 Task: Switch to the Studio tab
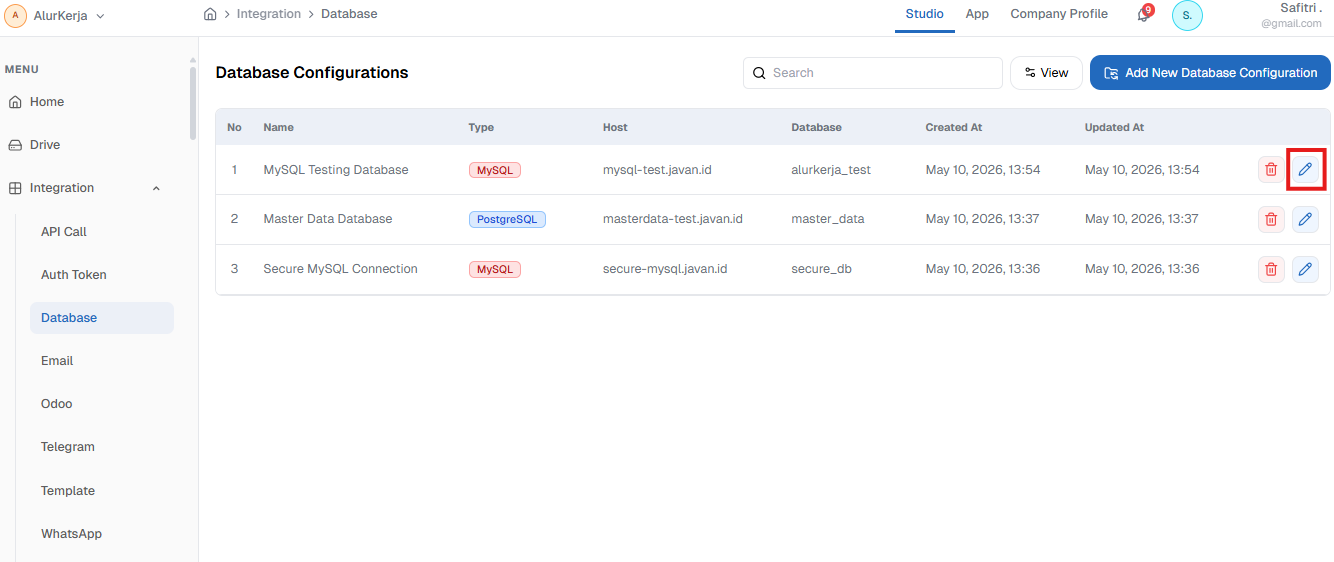point(924,14)
